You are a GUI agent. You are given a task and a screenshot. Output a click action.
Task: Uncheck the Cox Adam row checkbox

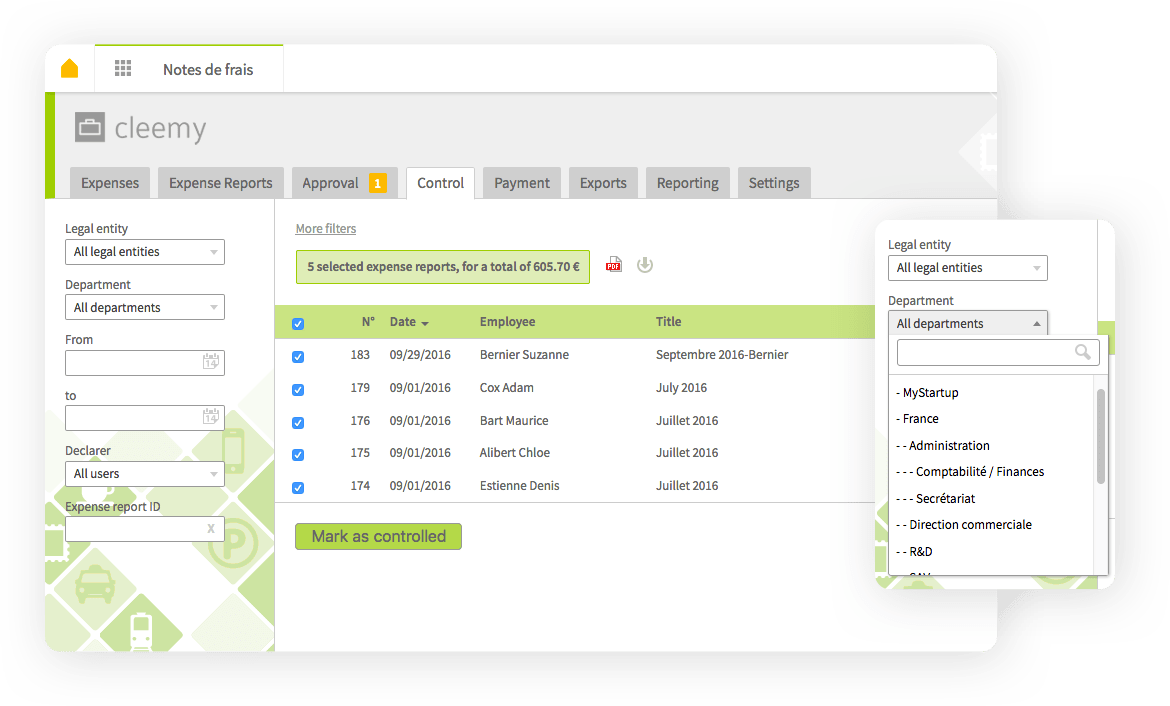point(298,390)
